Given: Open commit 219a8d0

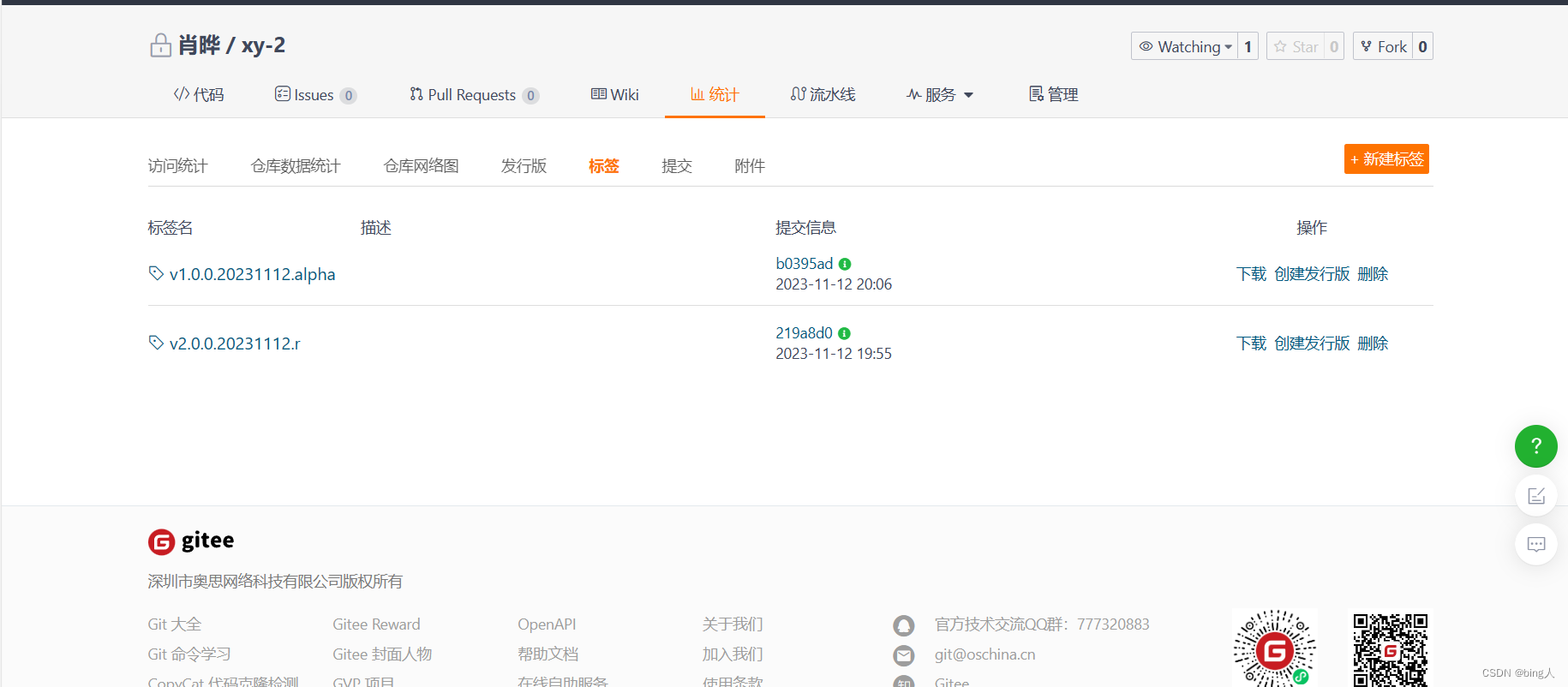Looking at the screenshot, I should [x=804, y=333].
